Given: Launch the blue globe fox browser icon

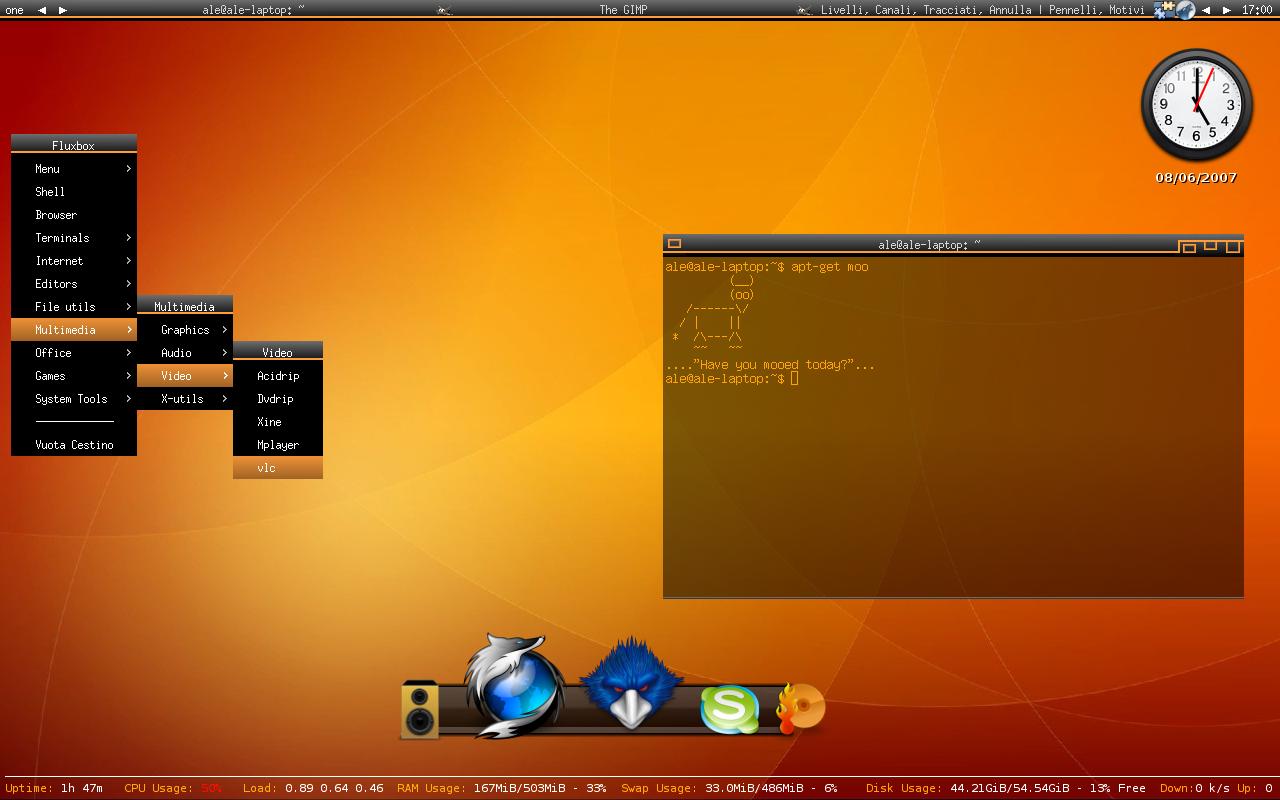Looking at the screenshot, I should click(512, 686).
